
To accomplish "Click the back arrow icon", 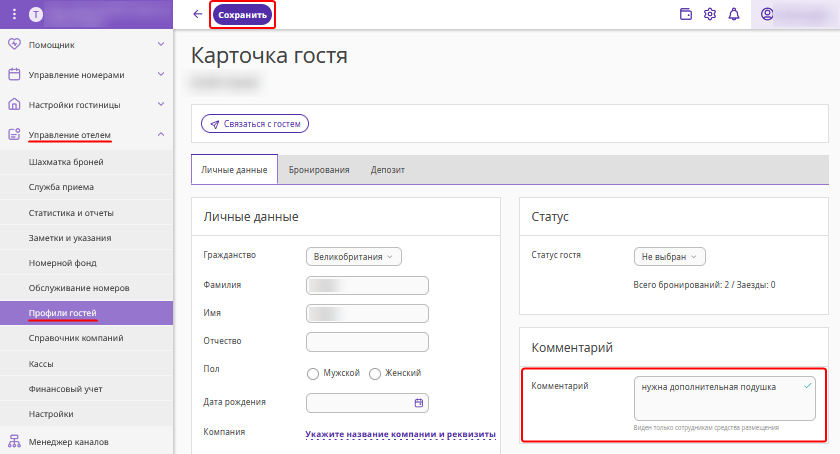I will point(197,14).
